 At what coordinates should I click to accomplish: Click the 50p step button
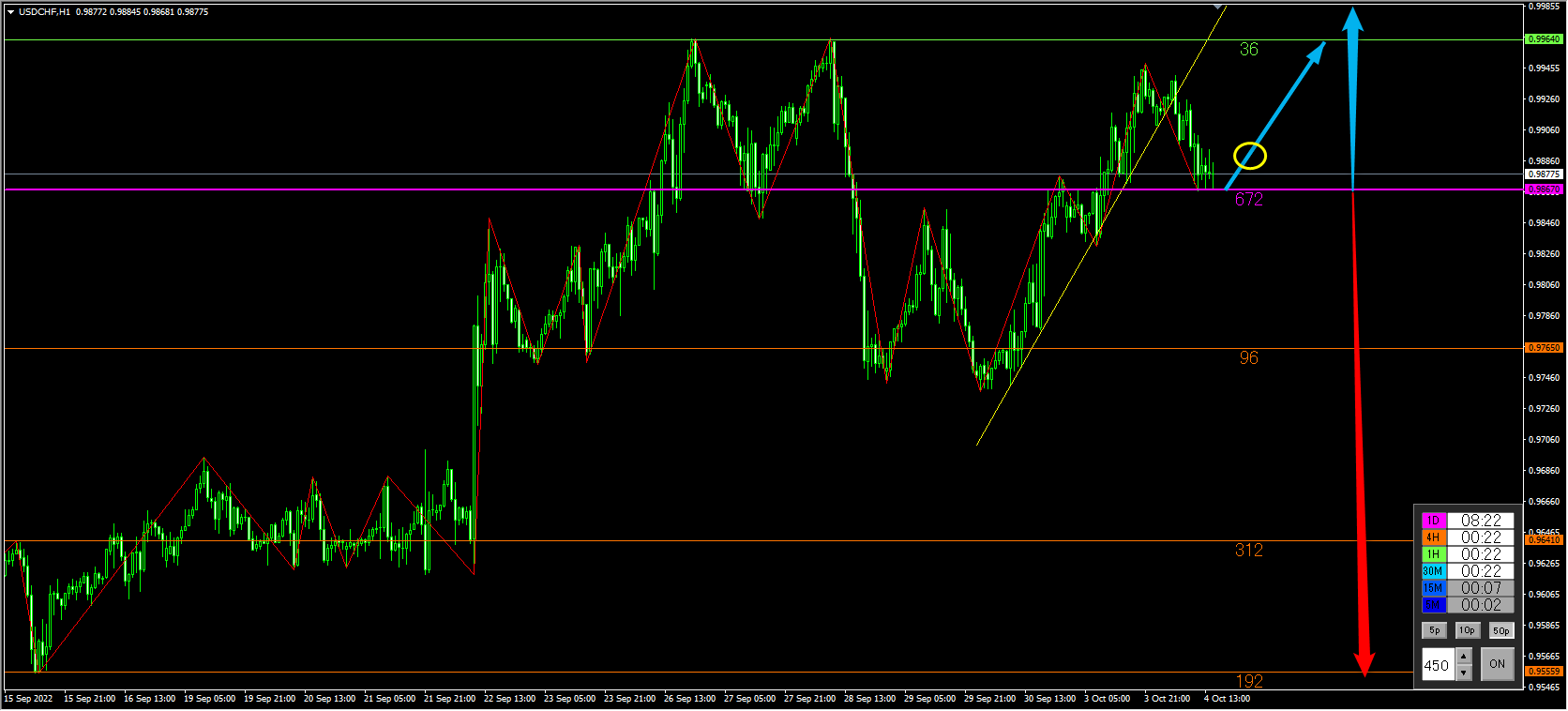pyautogui.click(x=1501, y=630)
